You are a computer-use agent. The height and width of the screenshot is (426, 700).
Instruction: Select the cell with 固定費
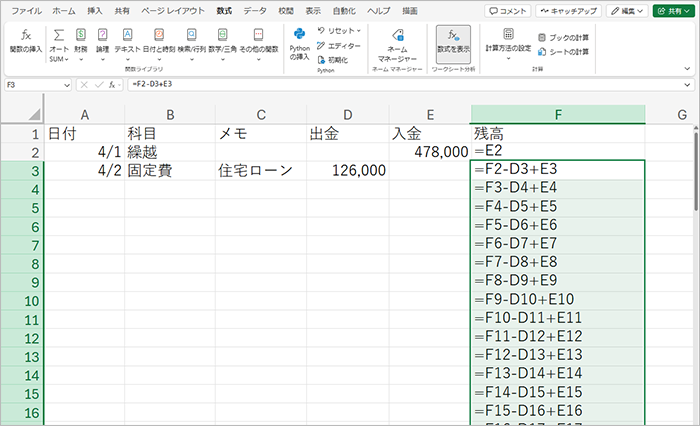point(170,171)
